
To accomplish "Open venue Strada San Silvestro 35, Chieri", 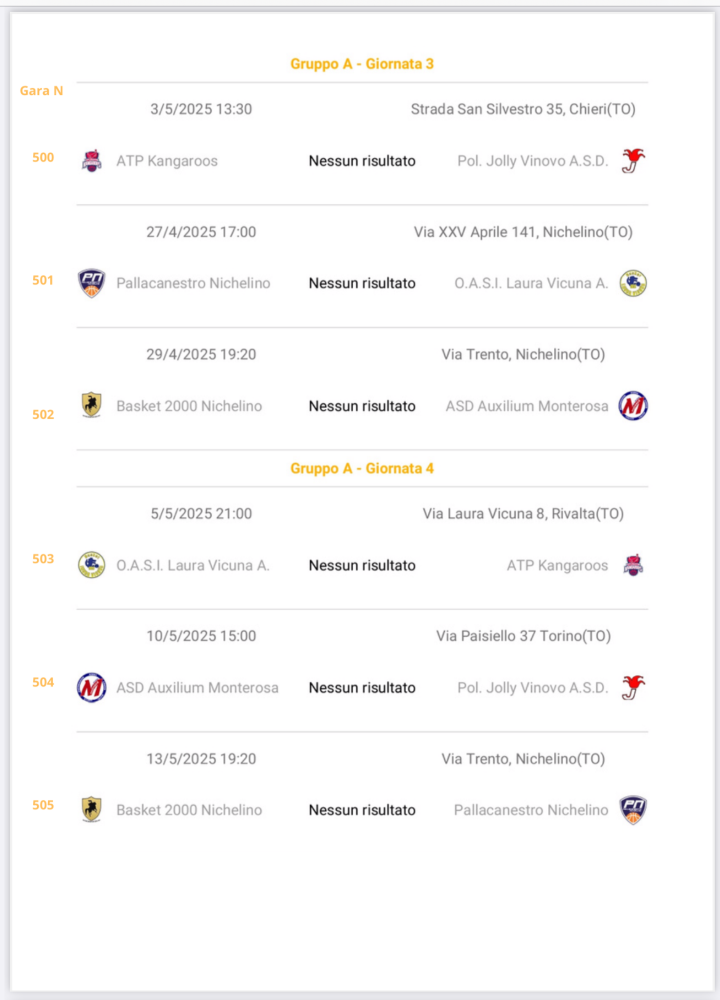I will (x=523, y=109).
